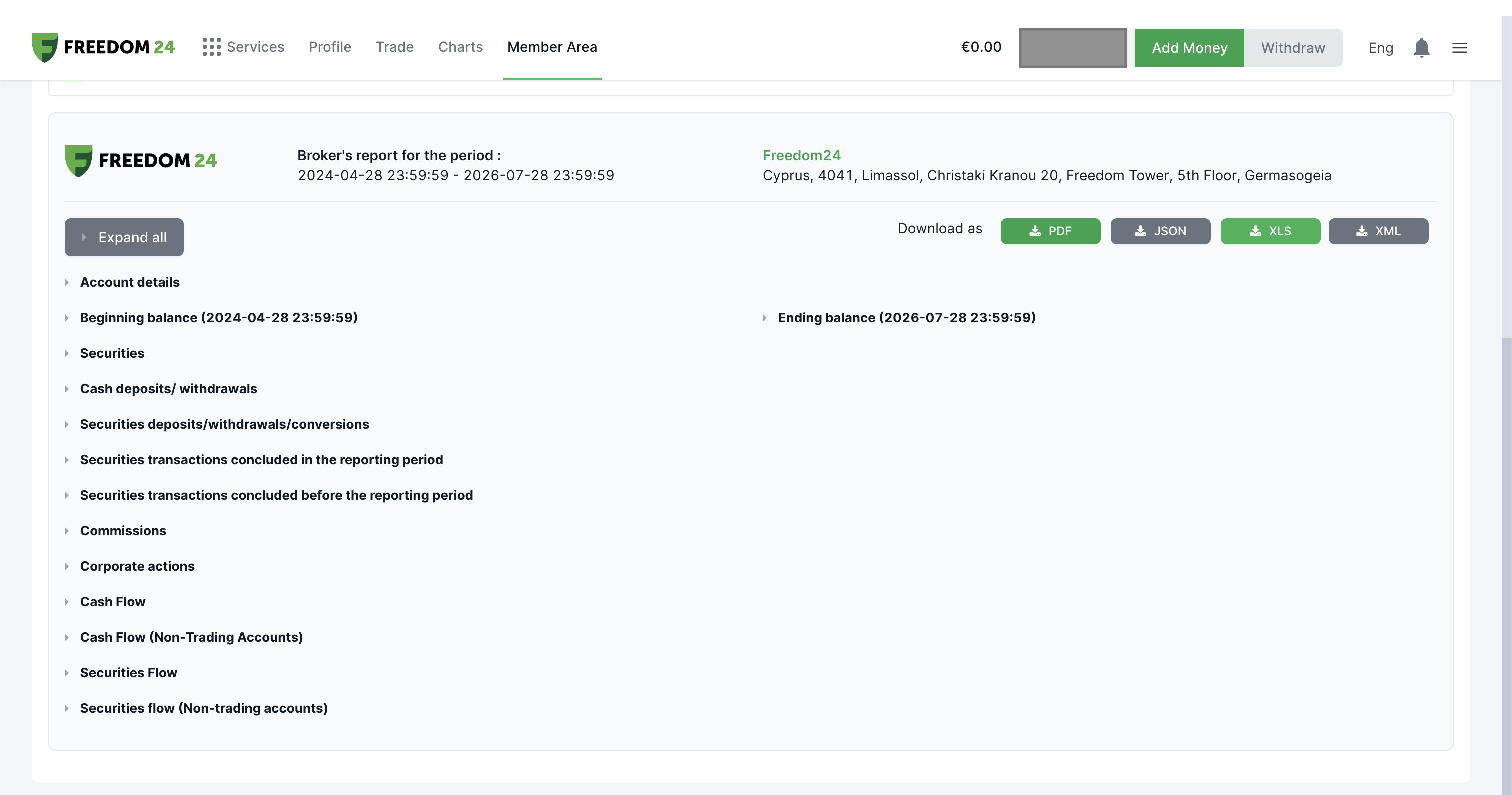Download report as XLS
The height and width of the screenshot is (795, 1512).
(1270, 231)
